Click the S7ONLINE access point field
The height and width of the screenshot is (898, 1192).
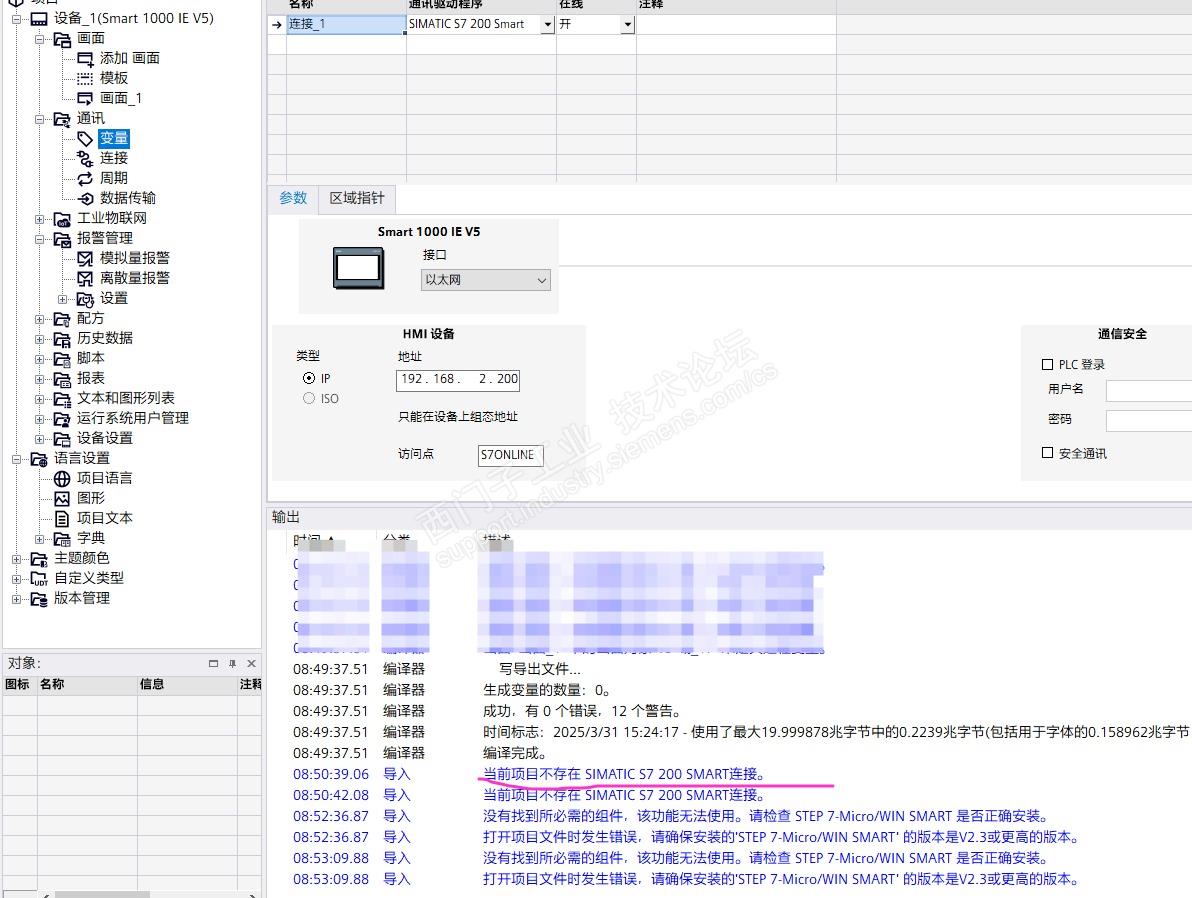pyautogui.click(x=510, y=455)
